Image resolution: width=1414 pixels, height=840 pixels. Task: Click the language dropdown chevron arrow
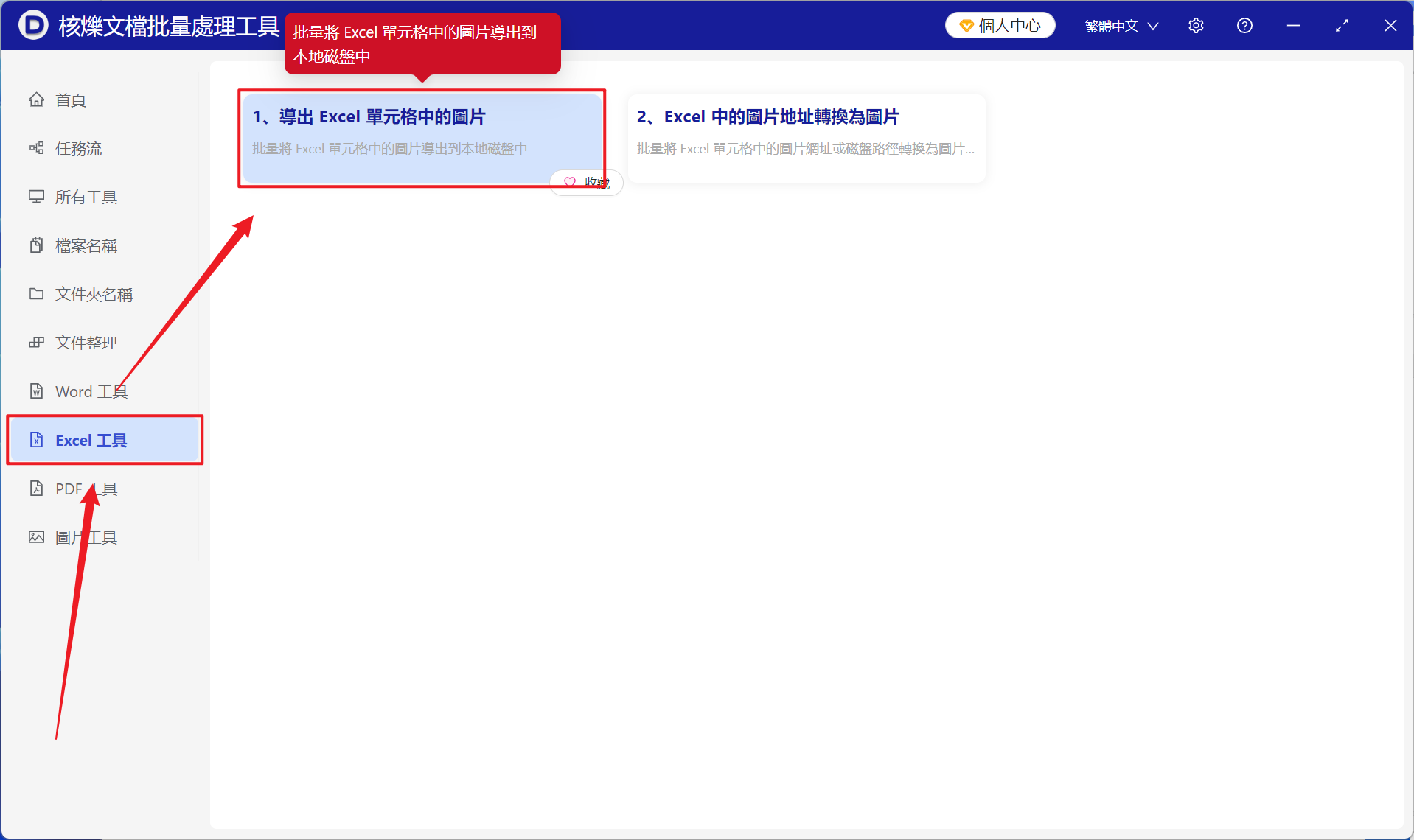pos(1153,27)
